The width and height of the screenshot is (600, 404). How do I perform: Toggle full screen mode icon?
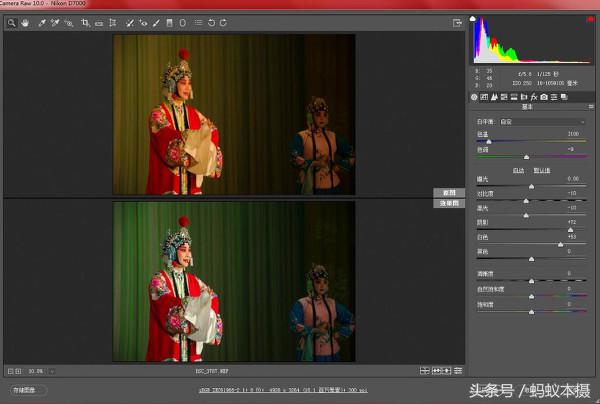pyautogui.click(x=457, y=23)
